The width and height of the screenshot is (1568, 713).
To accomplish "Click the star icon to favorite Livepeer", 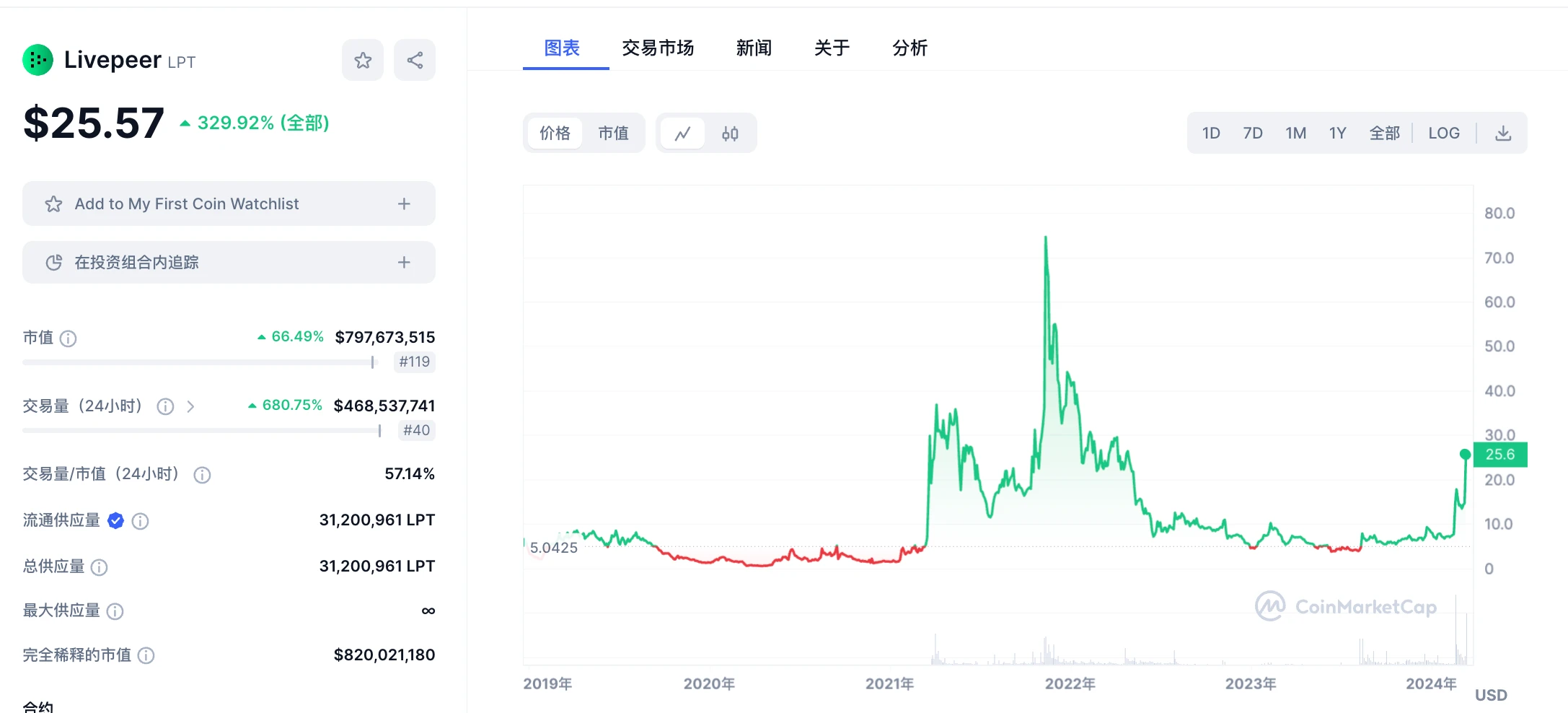I will (363, 60).
